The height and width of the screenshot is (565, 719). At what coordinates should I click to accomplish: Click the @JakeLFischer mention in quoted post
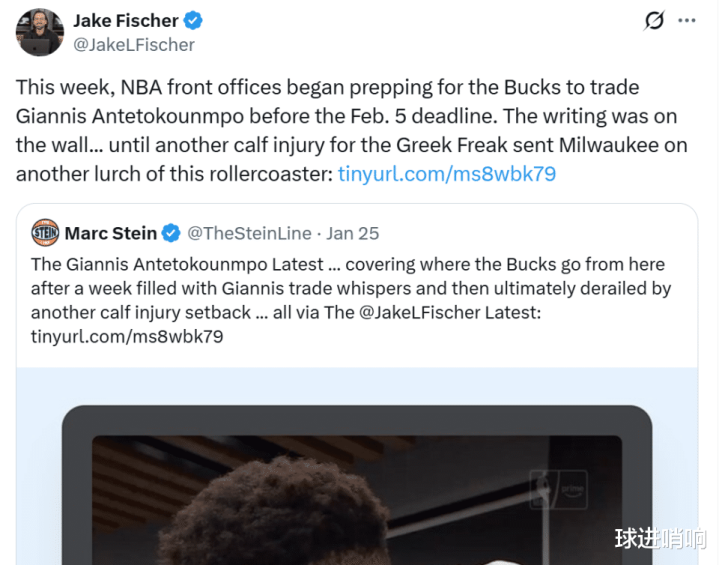450,312
